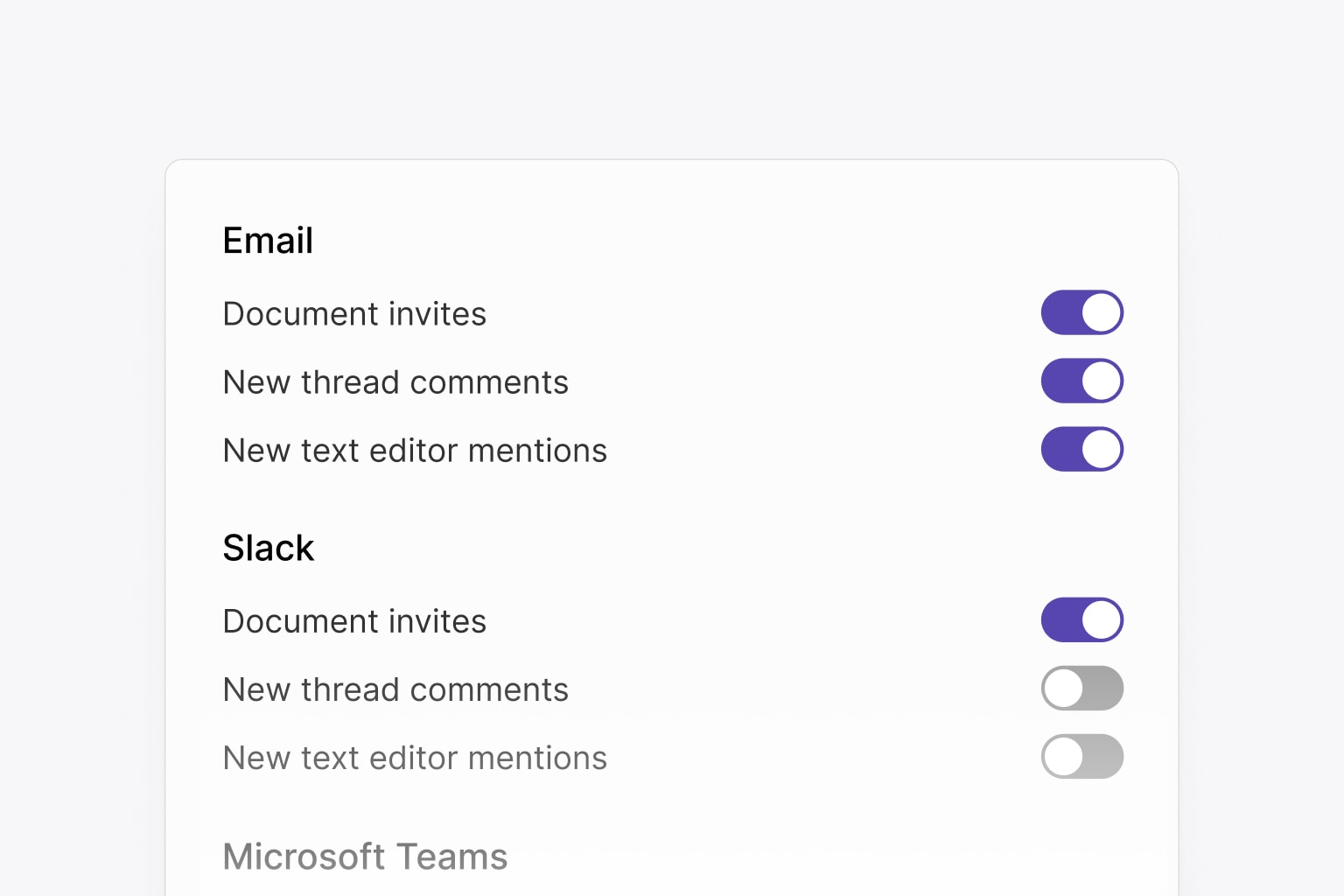Click the Email section heading
The height and width of the screenshot is (896, 1344).
[268, 240]
